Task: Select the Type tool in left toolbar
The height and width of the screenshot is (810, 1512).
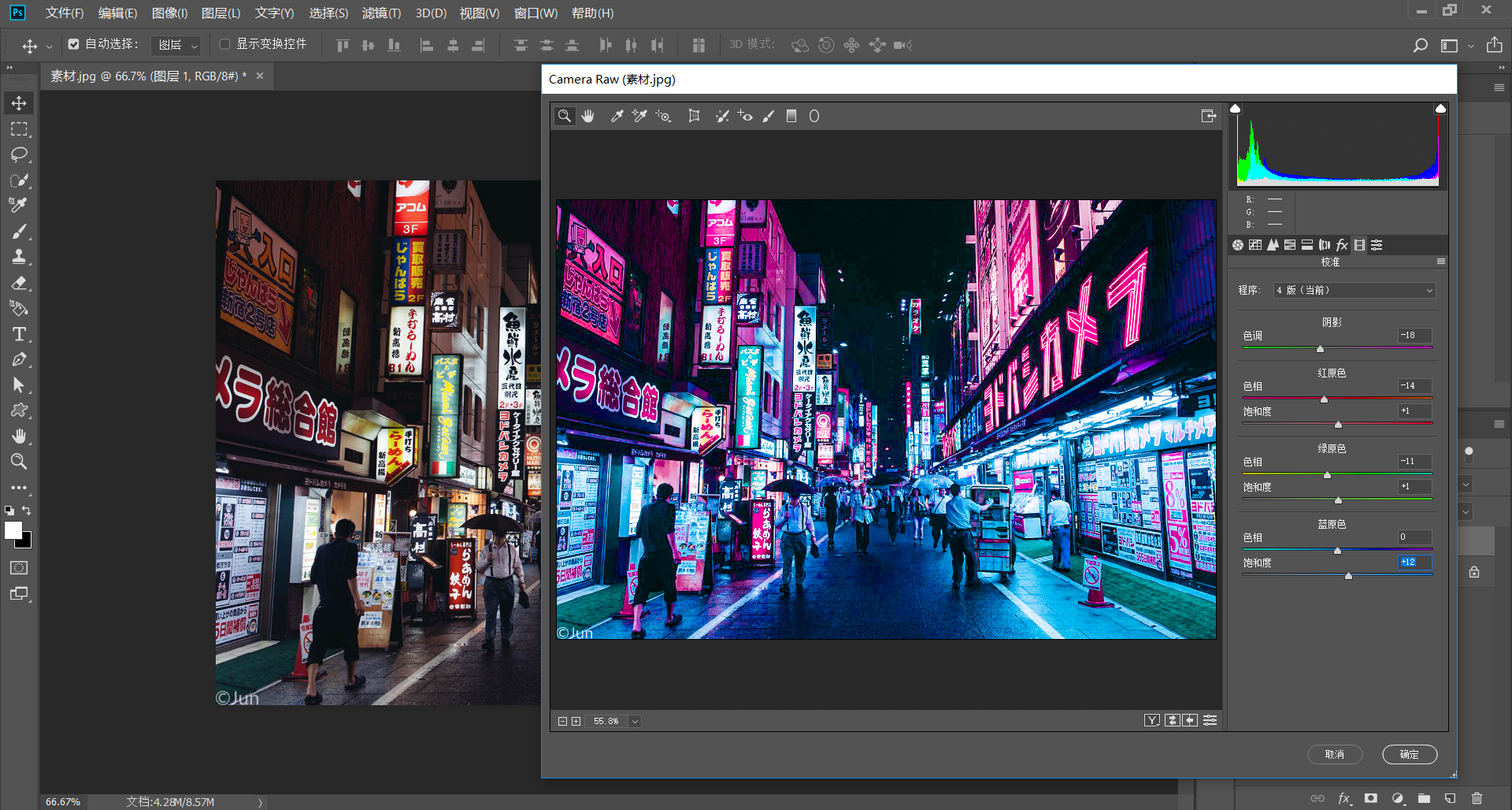Action: pos(19,334)
